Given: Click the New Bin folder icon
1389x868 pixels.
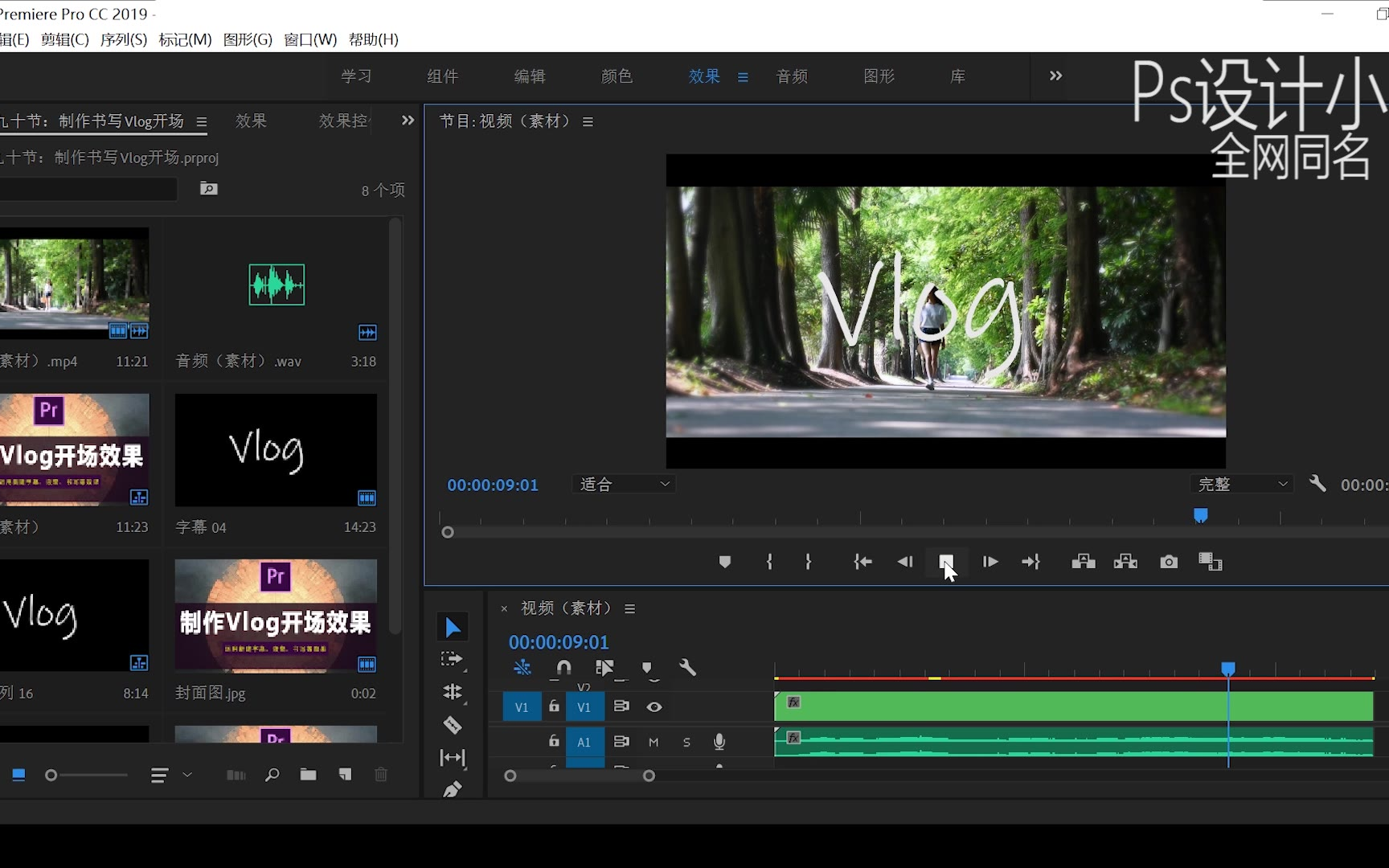Looking at the screenshot, I should (308, 775).
